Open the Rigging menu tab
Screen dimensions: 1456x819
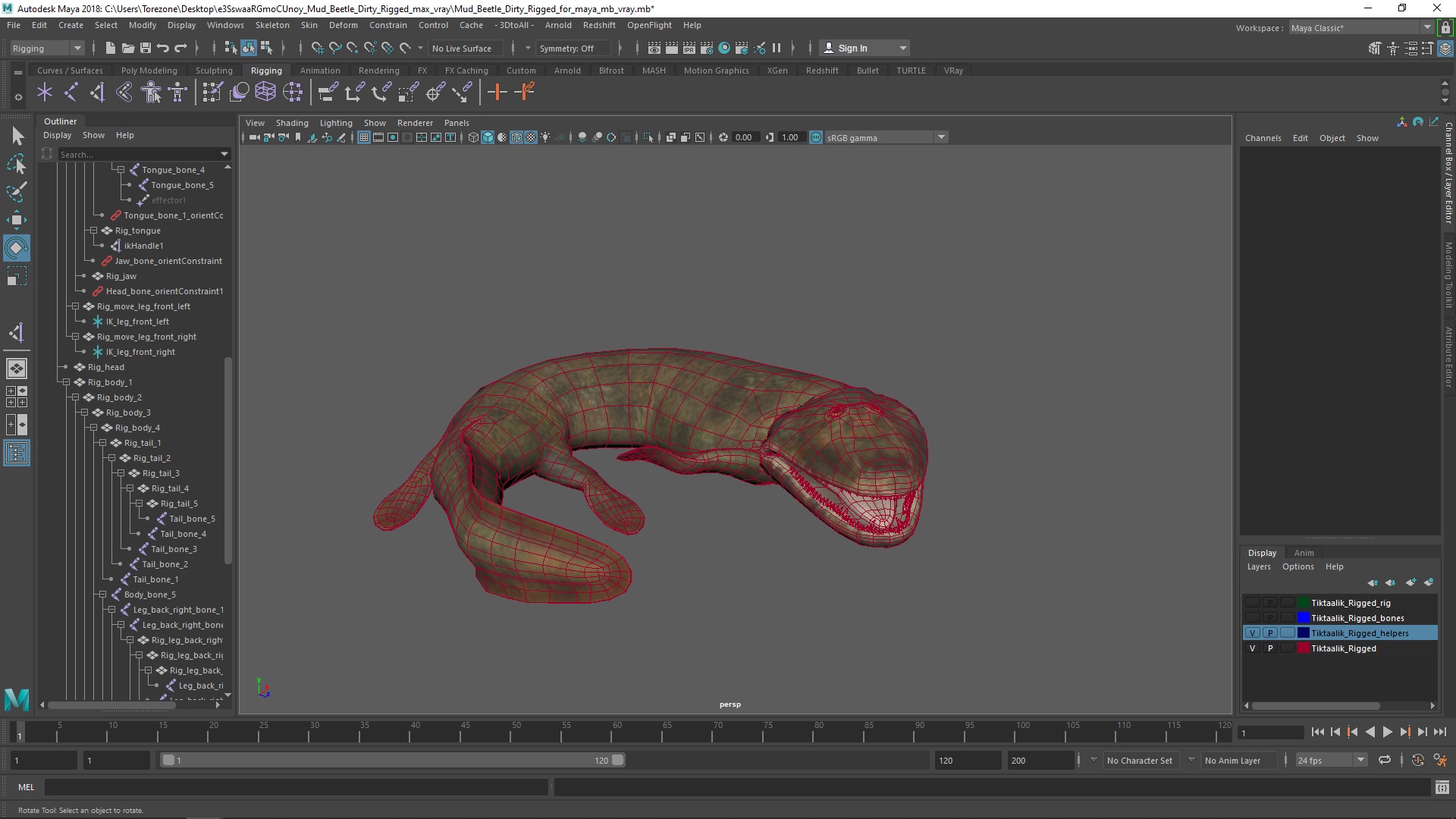265,70
